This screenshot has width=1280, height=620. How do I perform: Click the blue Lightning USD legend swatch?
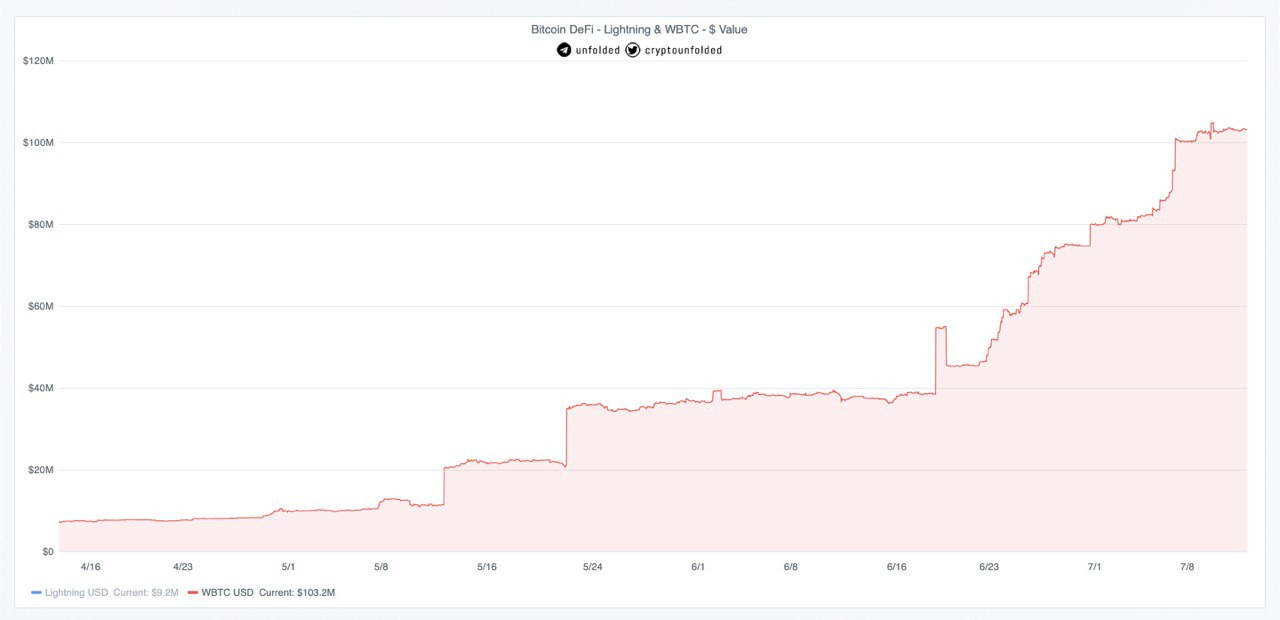[37, 593]
